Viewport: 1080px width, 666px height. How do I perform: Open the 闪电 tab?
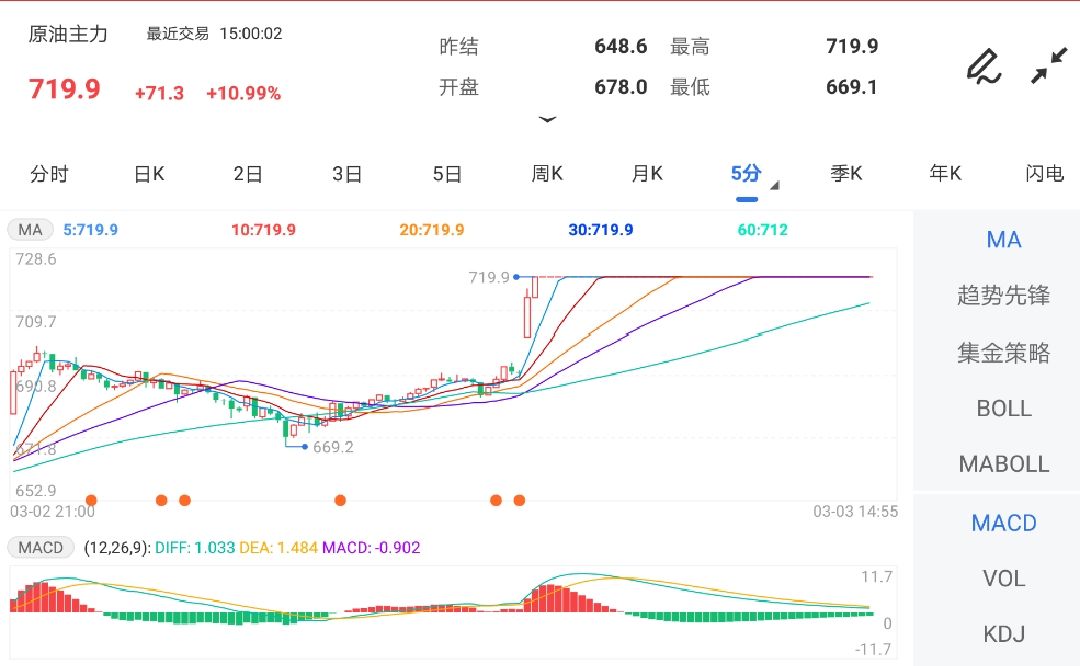1044,174
